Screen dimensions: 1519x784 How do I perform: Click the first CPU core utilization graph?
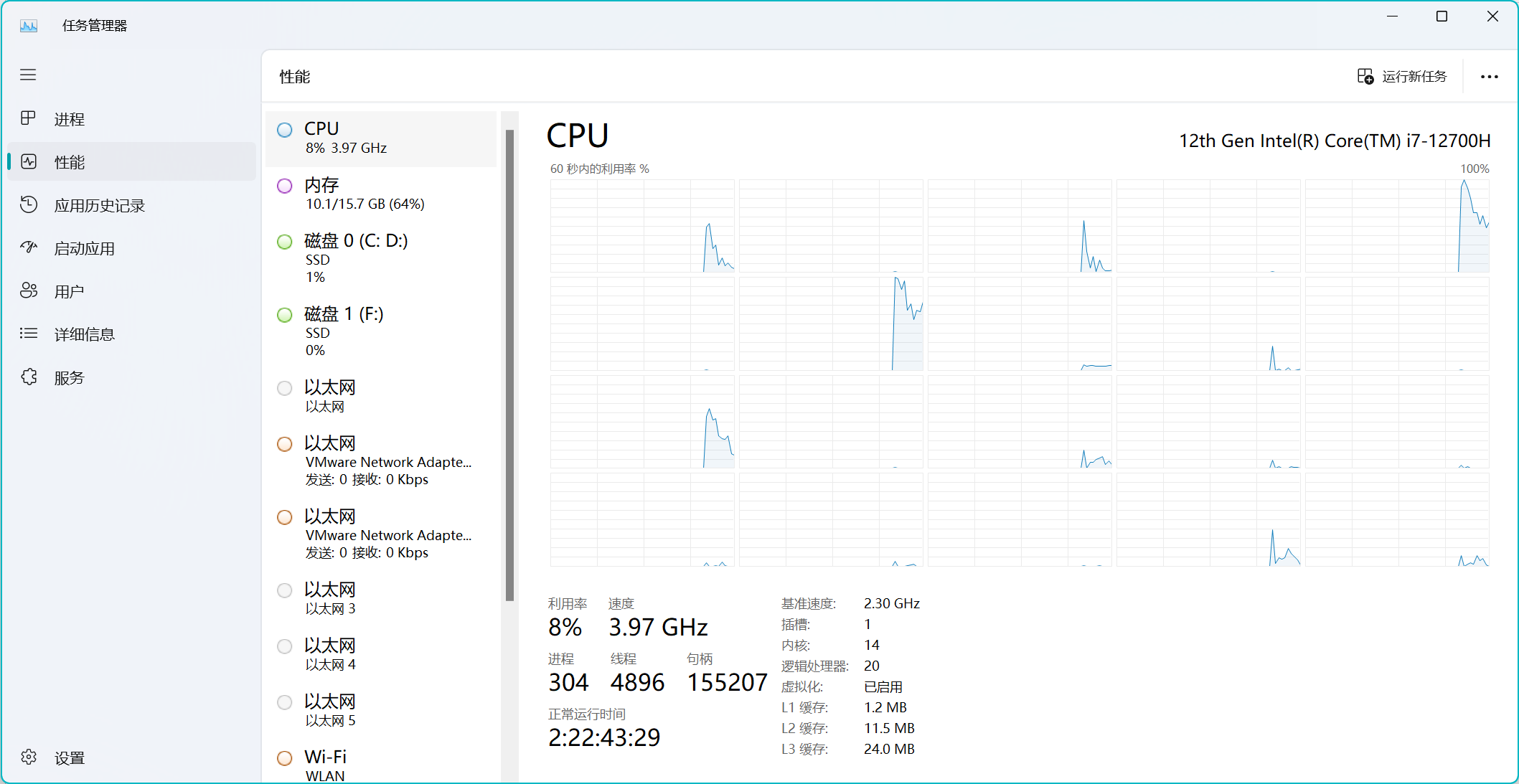[642, 226]
